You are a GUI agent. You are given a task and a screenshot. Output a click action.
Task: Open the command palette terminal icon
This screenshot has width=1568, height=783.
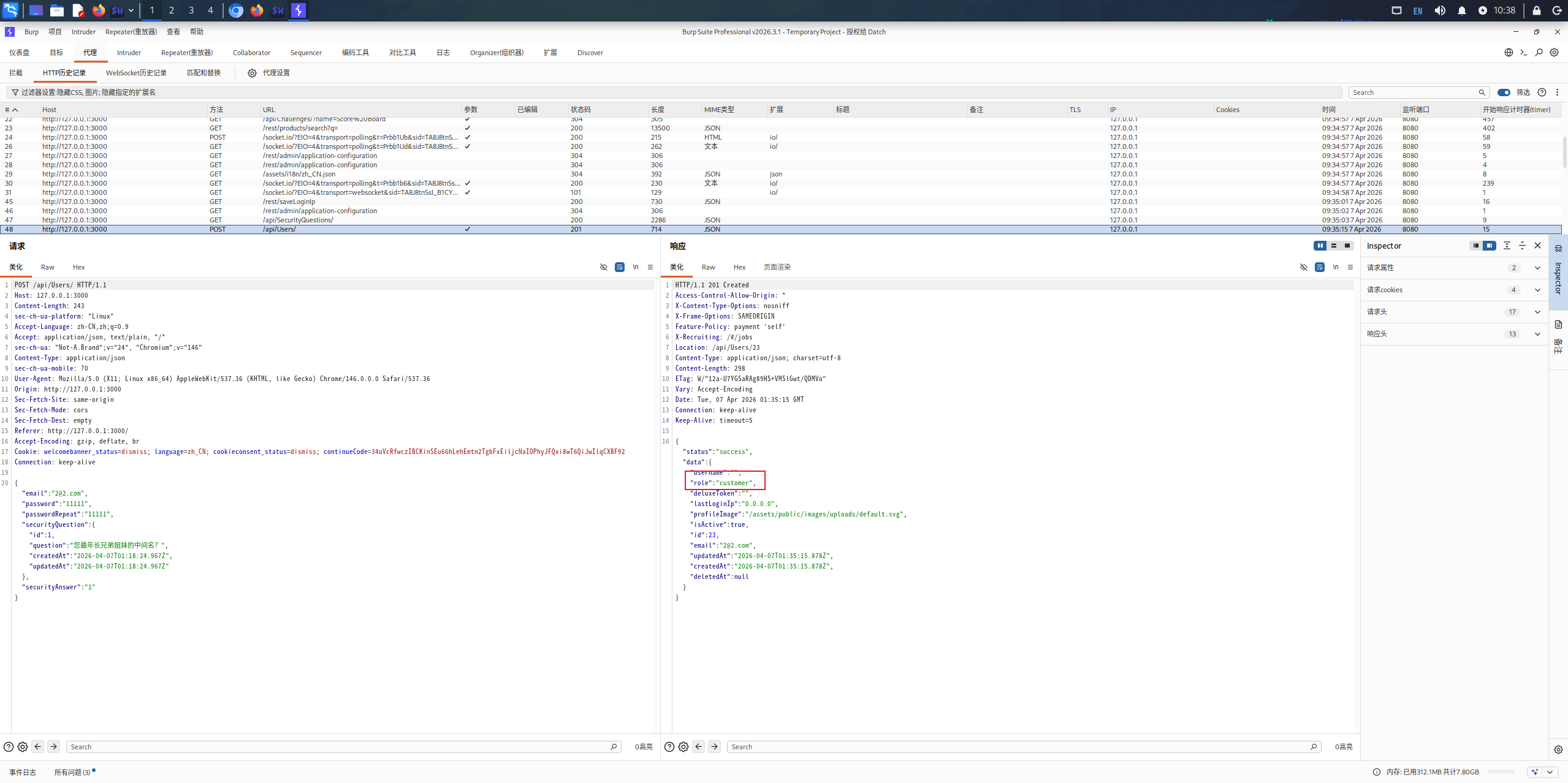pyautogui.click(x=1524, y=53)
